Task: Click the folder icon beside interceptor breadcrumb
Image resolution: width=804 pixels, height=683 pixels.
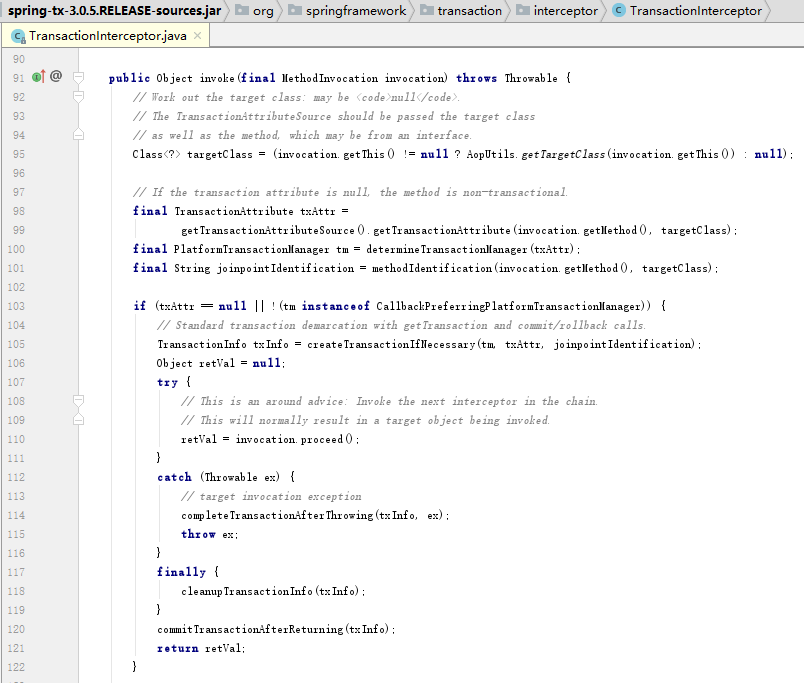Action: pyautogui.click(x=522, y=10)
